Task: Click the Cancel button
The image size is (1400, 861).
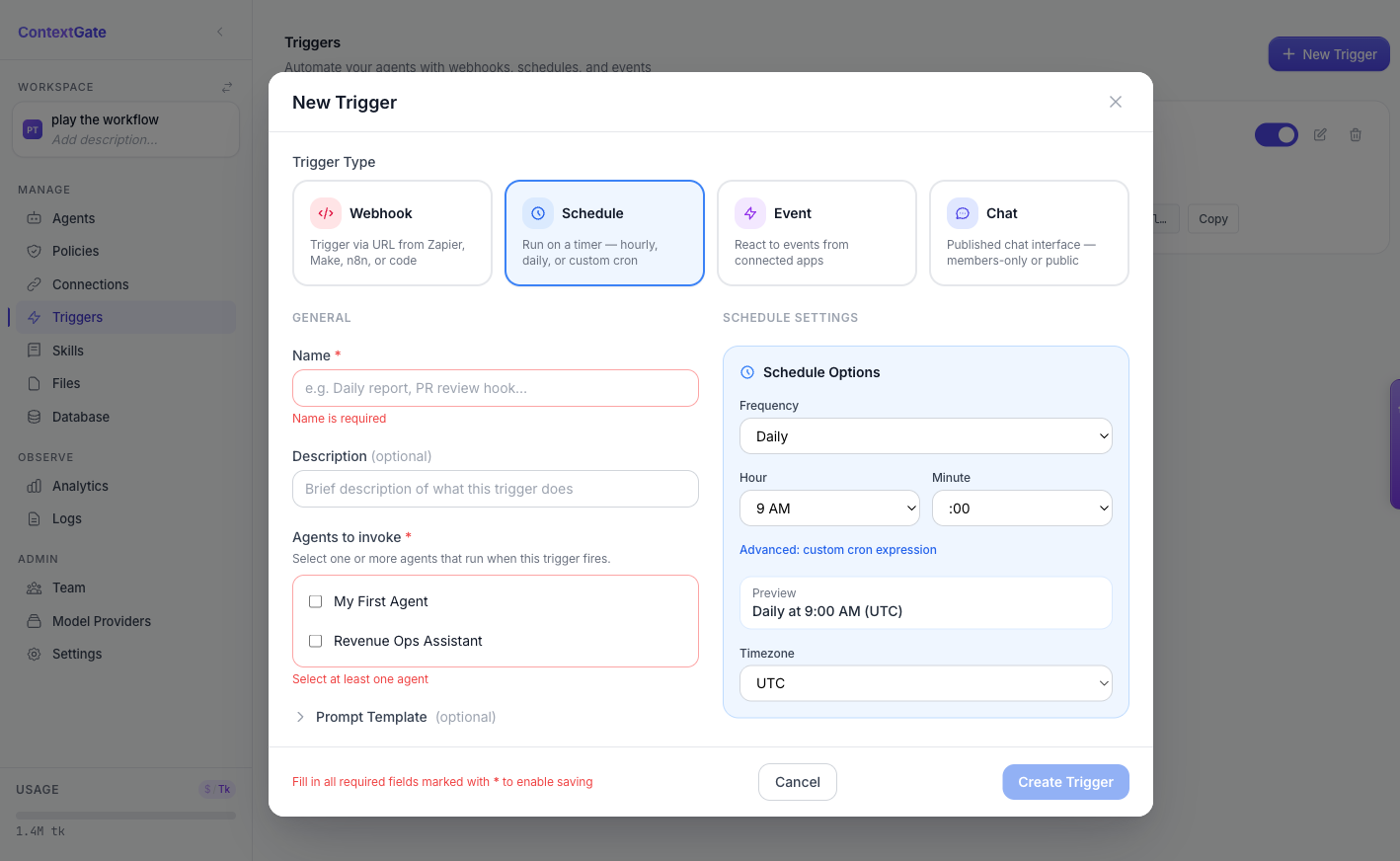Action: coord(798,782)
